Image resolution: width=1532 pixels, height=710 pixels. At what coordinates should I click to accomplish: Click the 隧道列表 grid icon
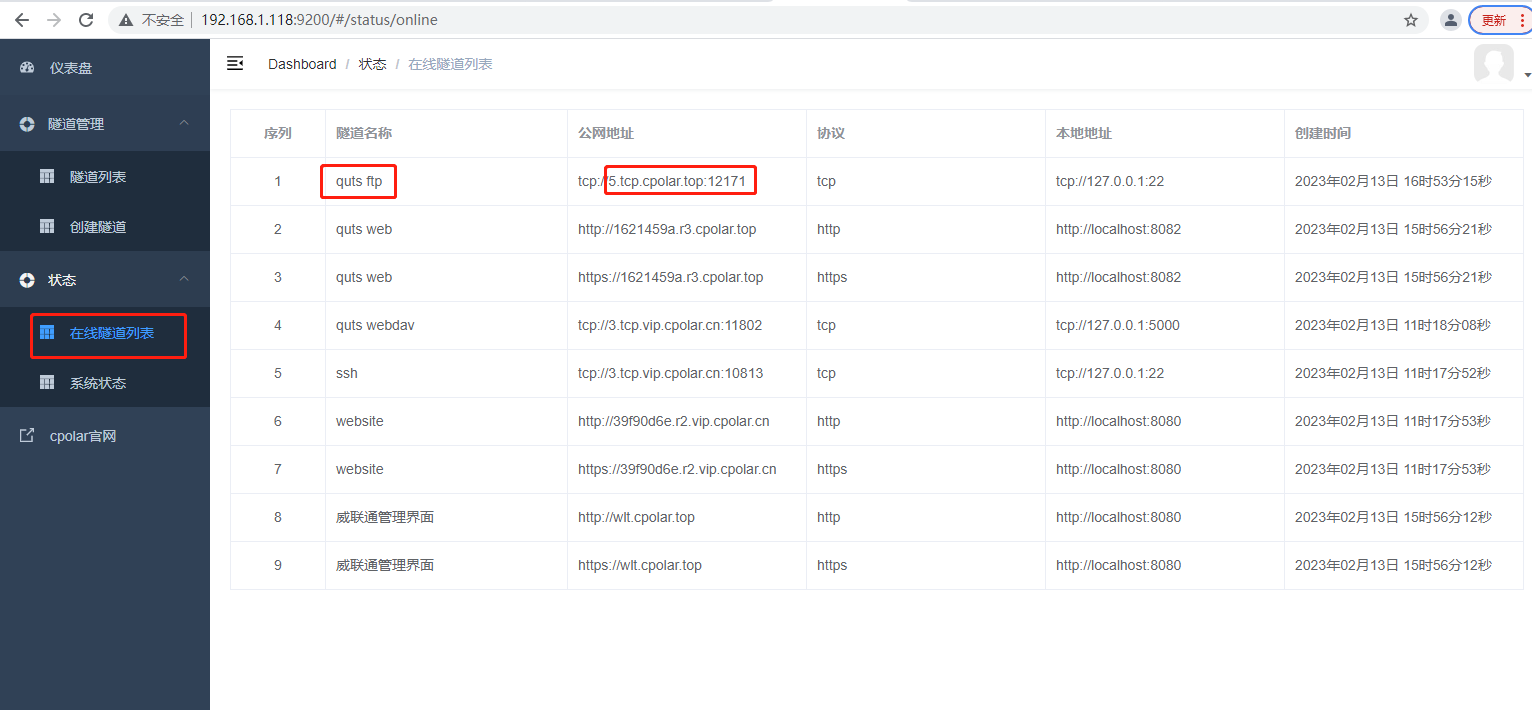click(47, 176)
